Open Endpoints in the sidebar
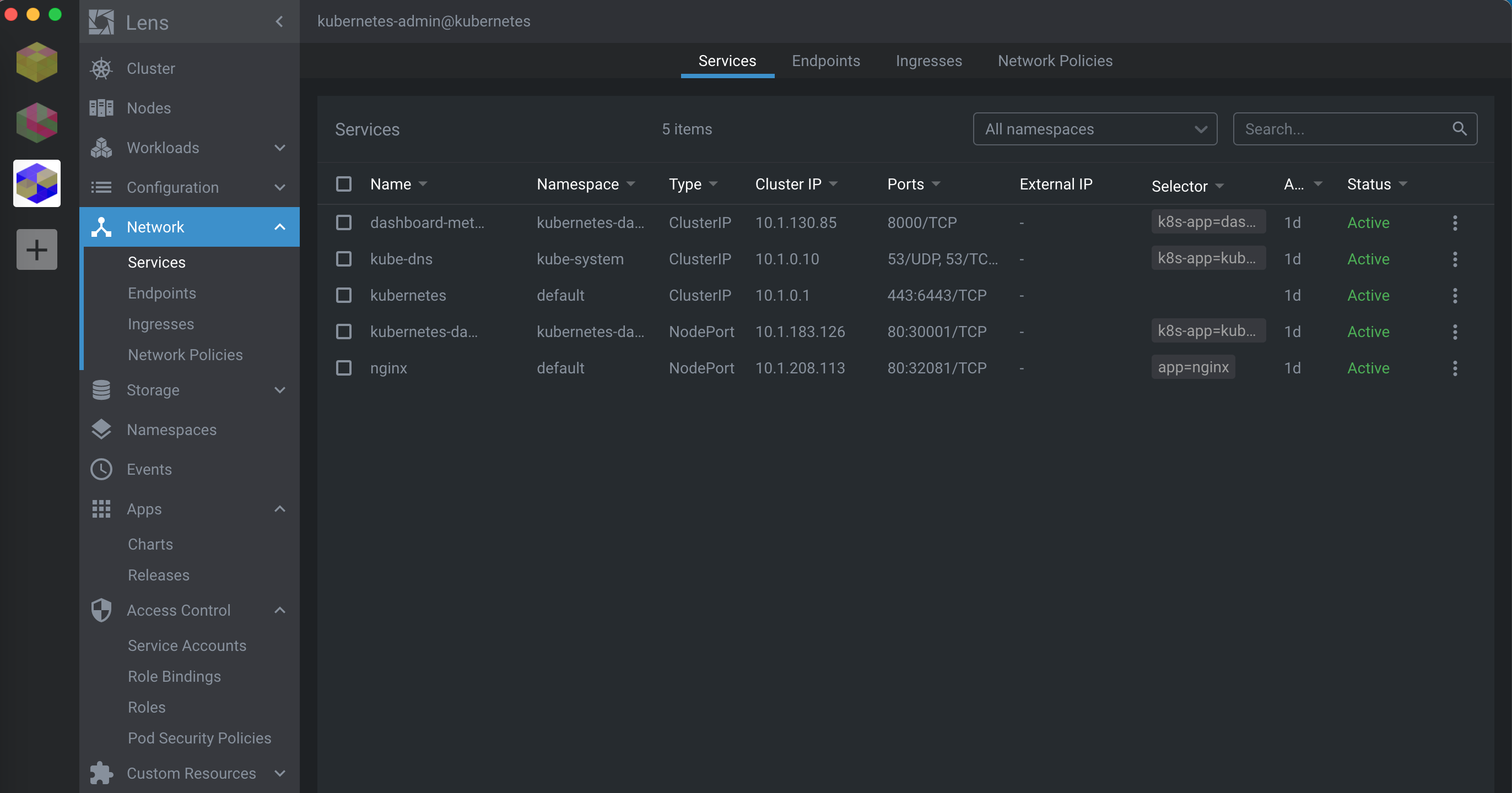This screenshot has width=1512, height=793. coord(162,294)
